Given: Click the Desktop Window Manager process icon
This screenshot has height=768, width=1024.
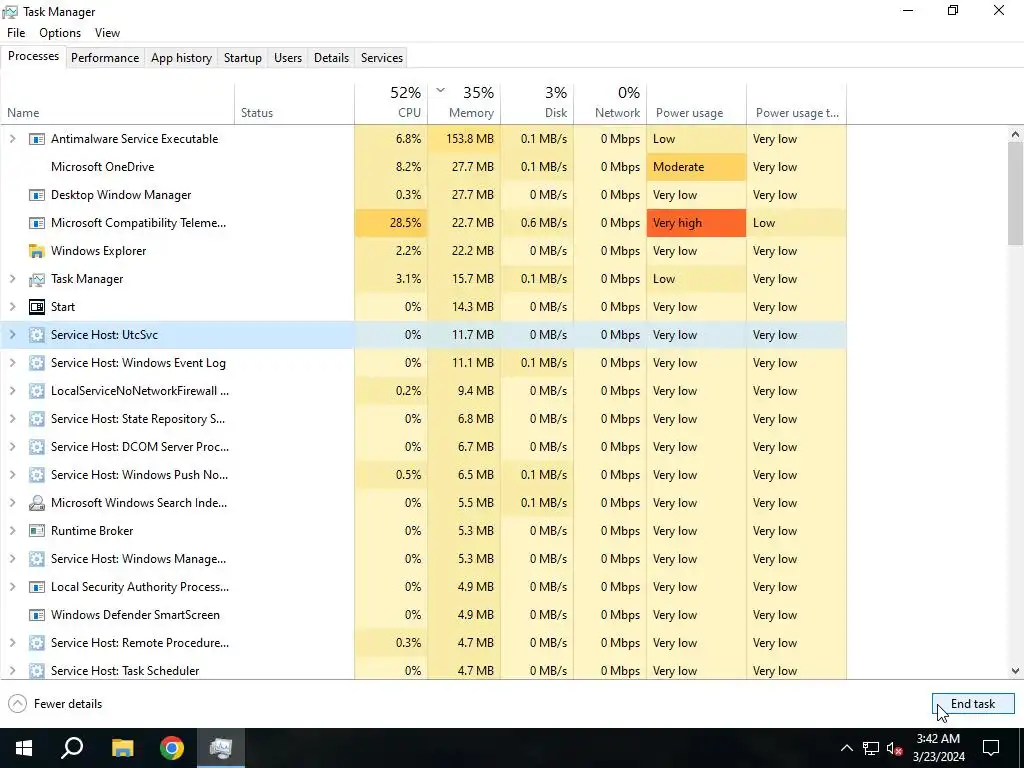Looking at the screenshot, I should point(37,195).
